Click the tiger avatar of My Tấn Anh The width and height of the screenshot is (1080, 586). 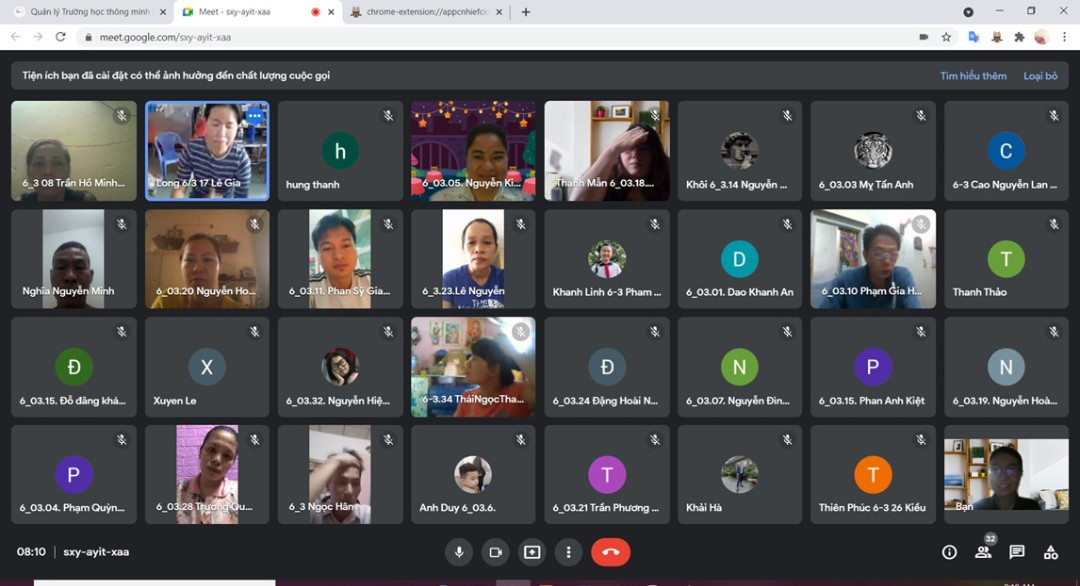click(x=873, y=151)
